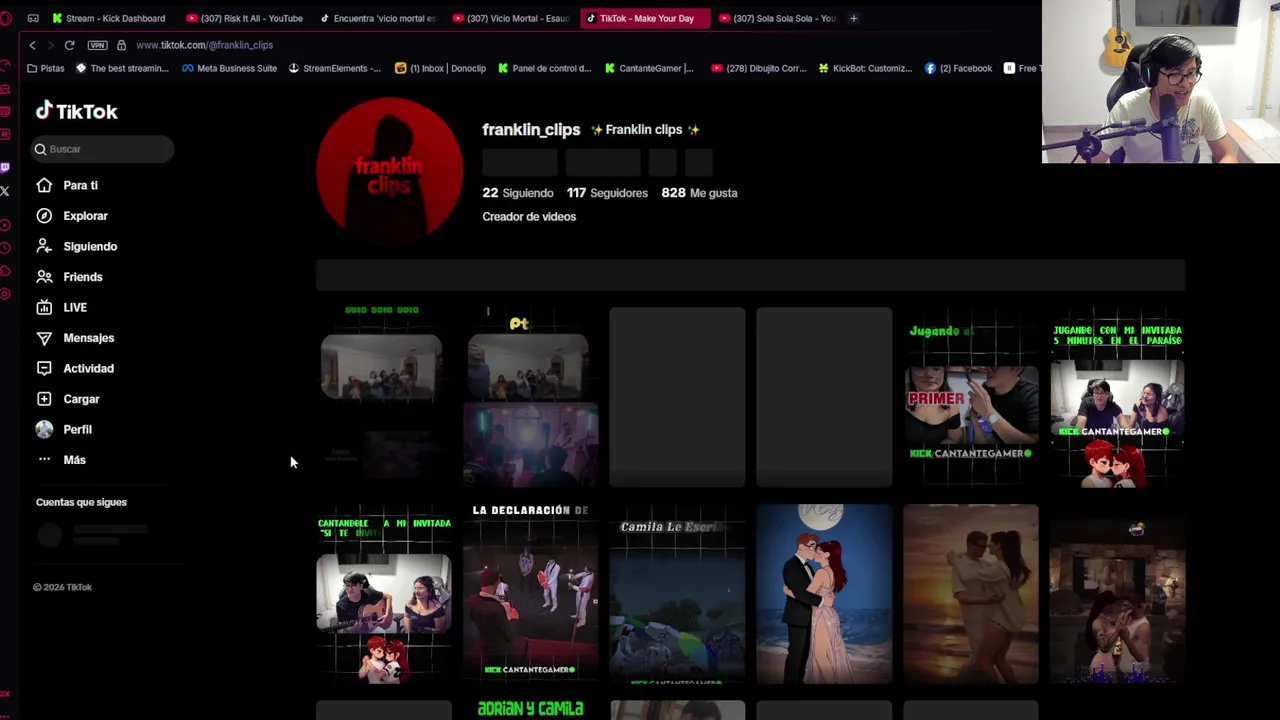Image resolution: width=1280 pixels, height=720 pixels.
Task: Go to the Siguiendo feed
Action: click(77, 246)
